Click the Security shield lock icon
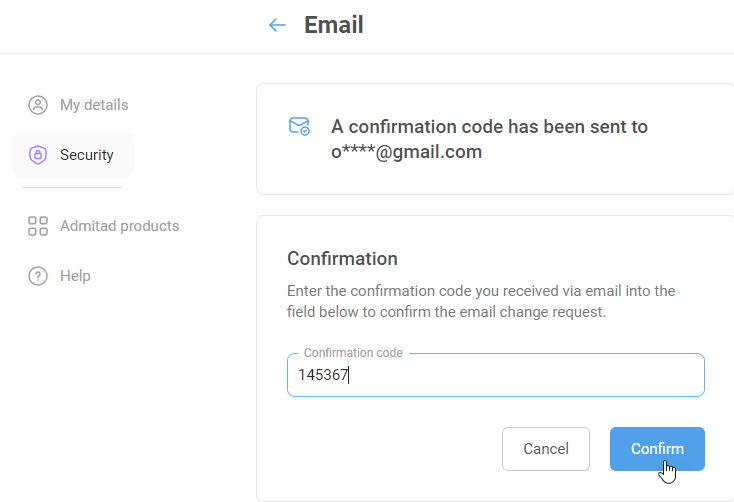Viewport: 734px width, 502px height. pyautogui.click(x=38, y=155)
